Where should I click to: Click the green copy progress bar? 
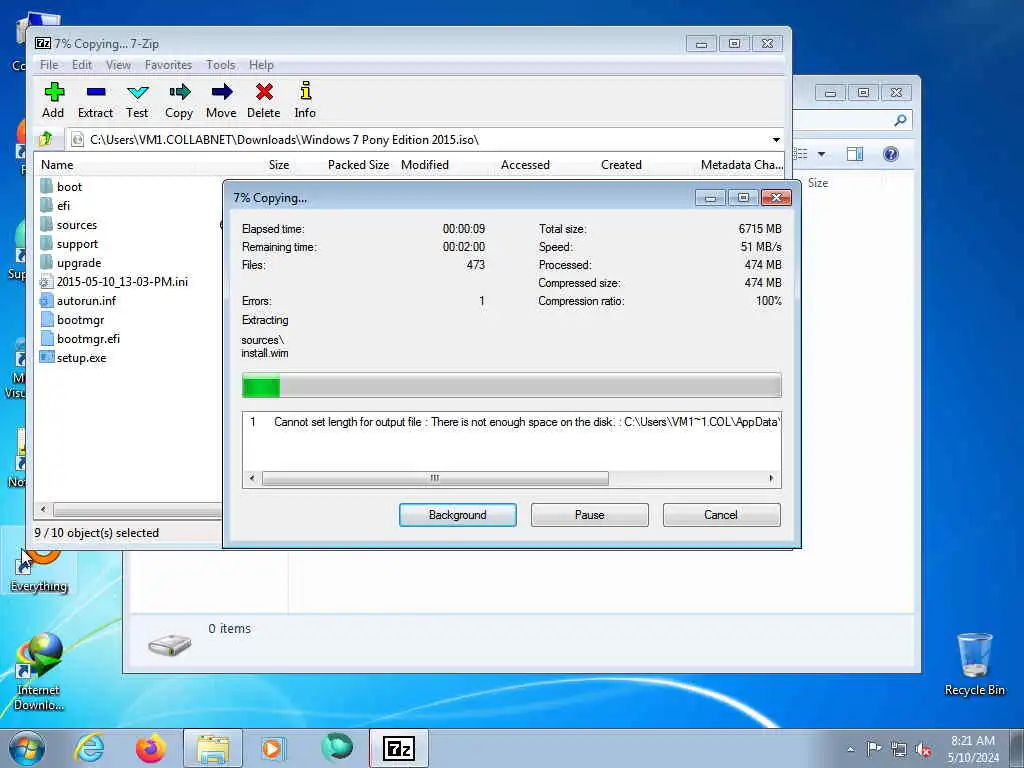click(511, 385)
